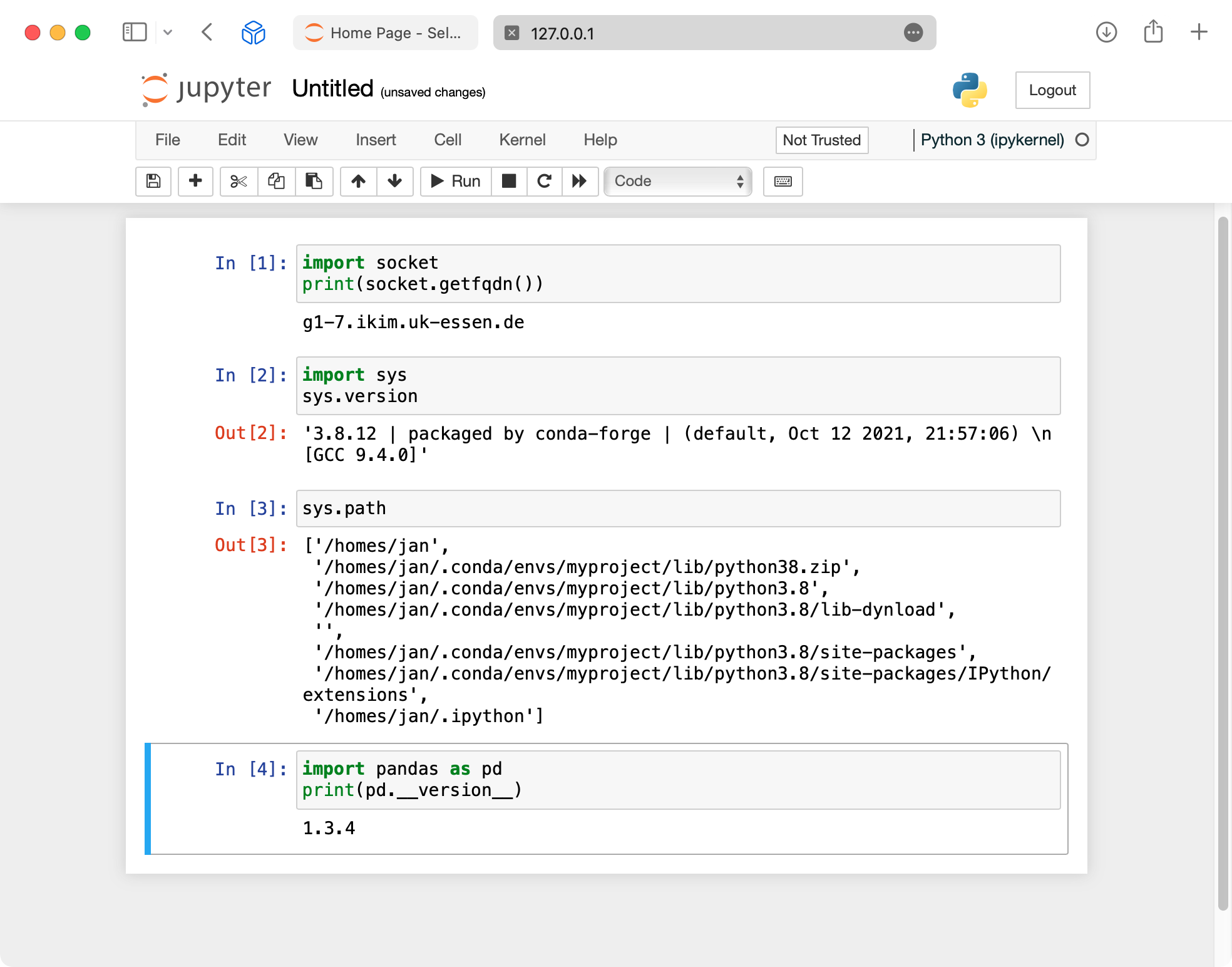Open the Safari page options ellipsis menu
Screen dimensions: 1232x967
(913, 33)
